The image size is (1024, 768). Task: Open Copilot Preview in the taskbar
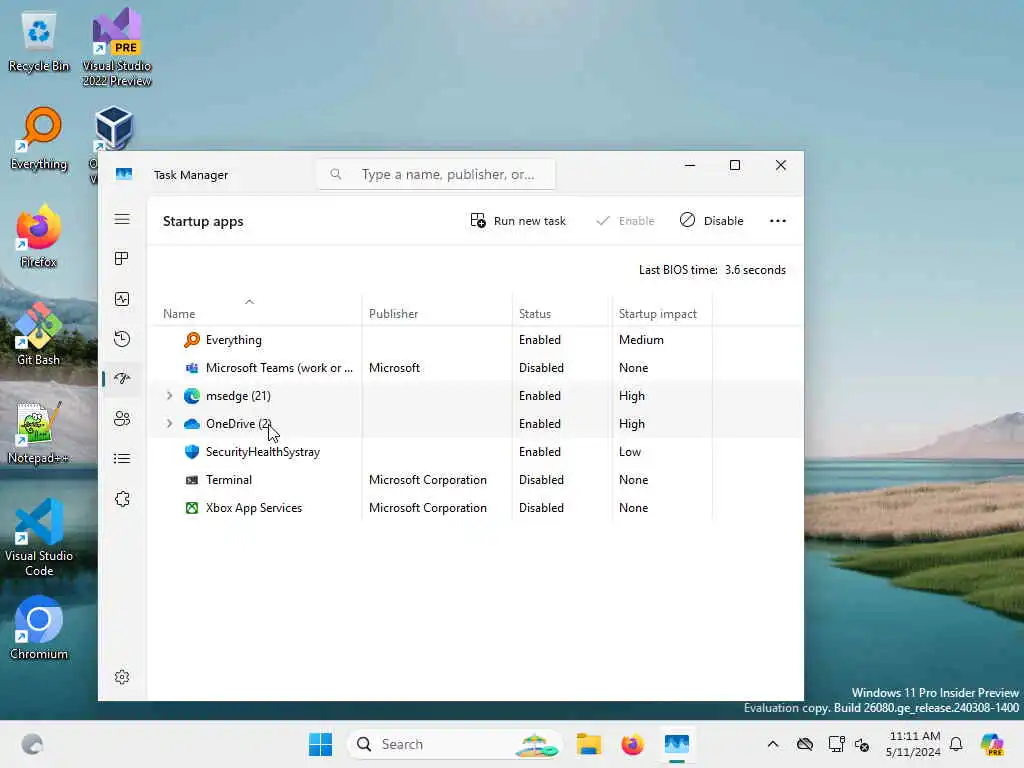click(992, 744)
